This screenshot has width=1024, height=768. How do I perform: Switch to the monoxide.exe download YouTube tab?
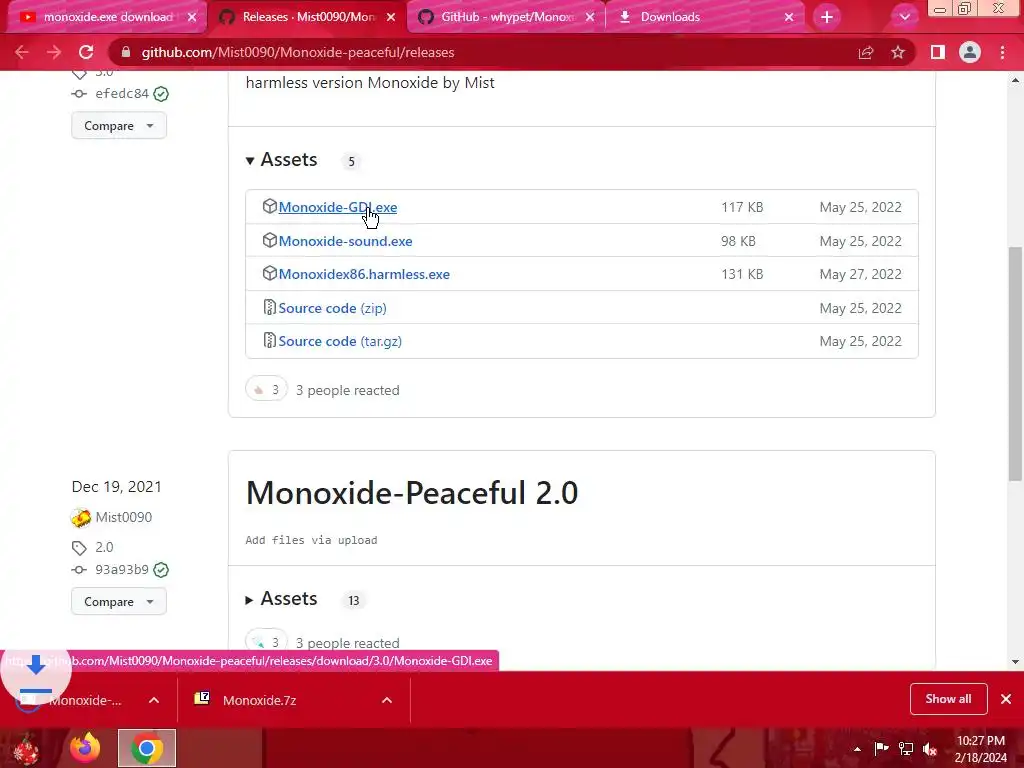click(106, 17)
